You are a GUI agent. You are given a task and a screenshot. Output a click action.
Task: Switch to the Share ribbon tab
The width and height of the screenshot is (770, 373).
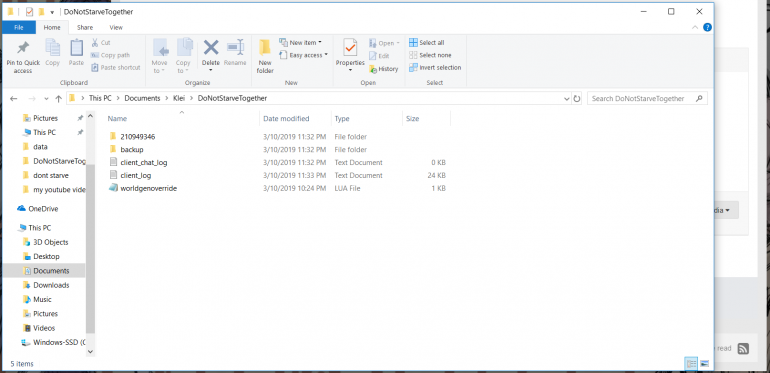(x=85, y=27)
